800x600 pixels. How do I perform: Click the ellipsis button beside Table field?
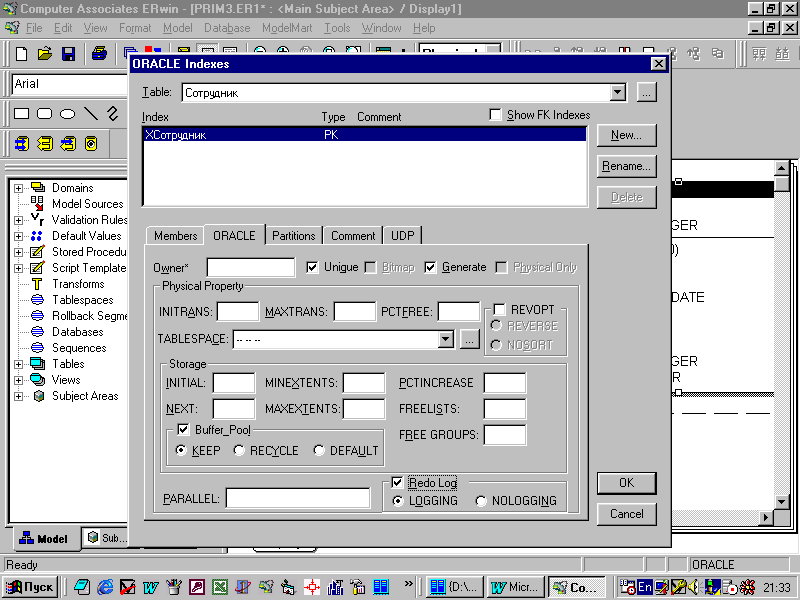point(646,93)
